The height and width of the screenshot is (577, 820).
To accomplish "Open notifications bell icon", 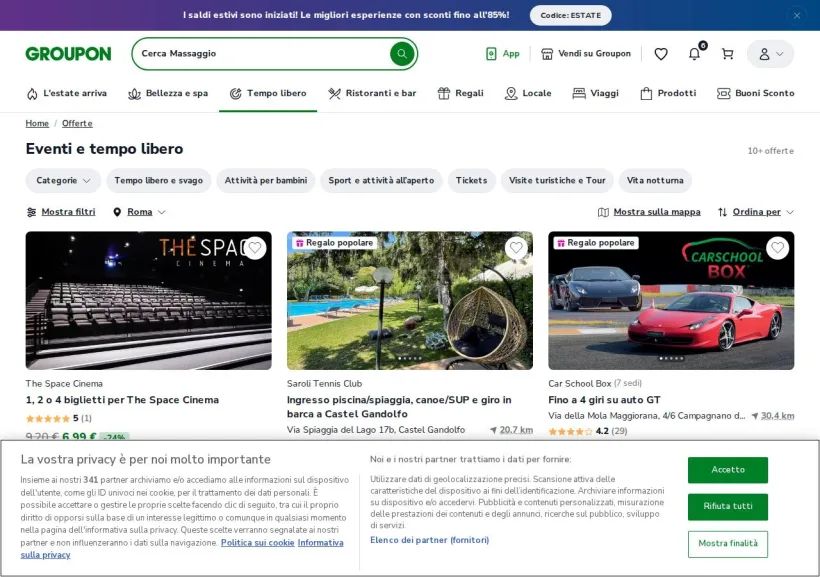I will coord(694,54).
